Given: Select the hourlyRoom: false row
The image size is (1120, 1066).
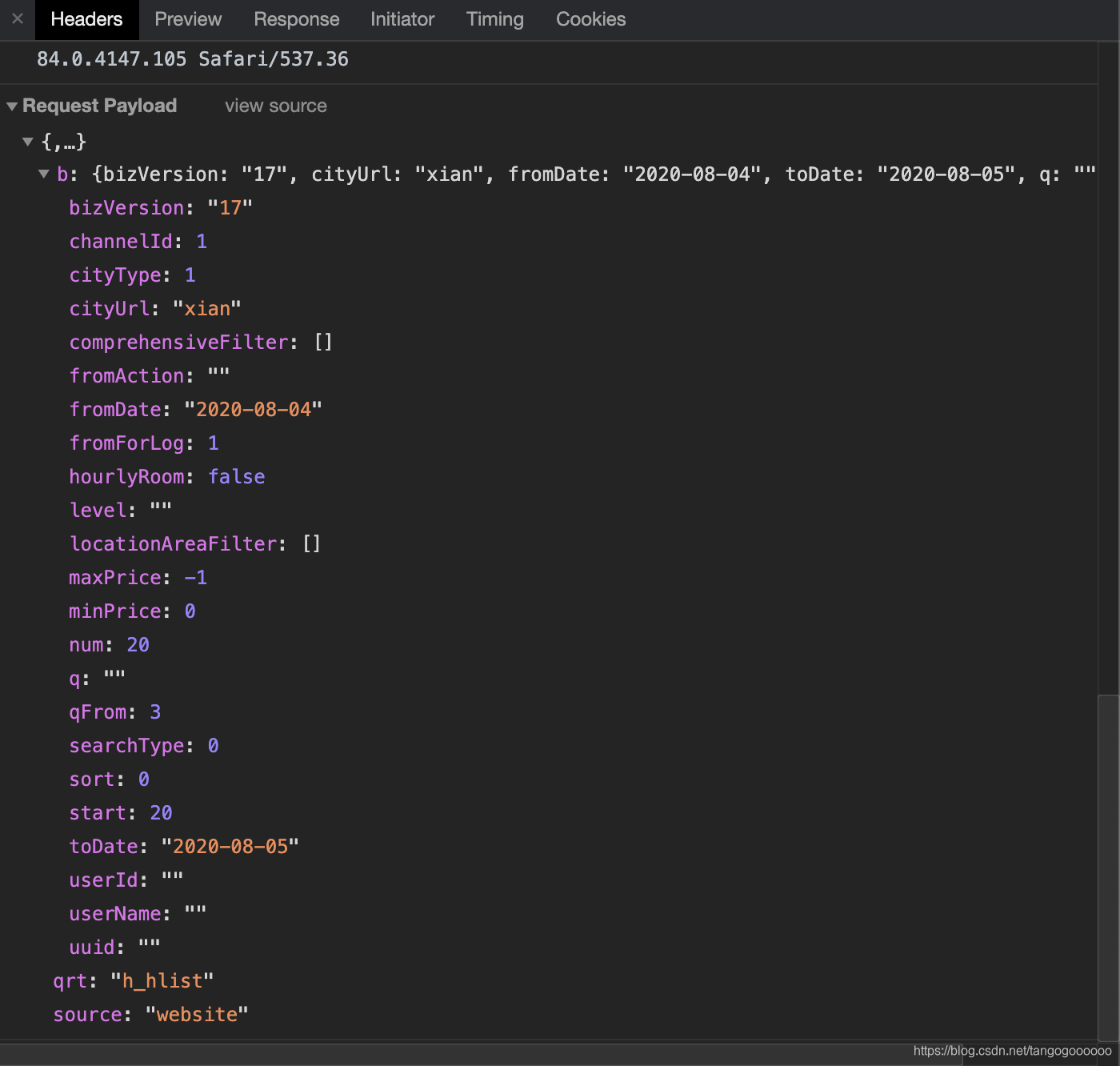Looking at the screenshot, I should (x=167, y=477).
